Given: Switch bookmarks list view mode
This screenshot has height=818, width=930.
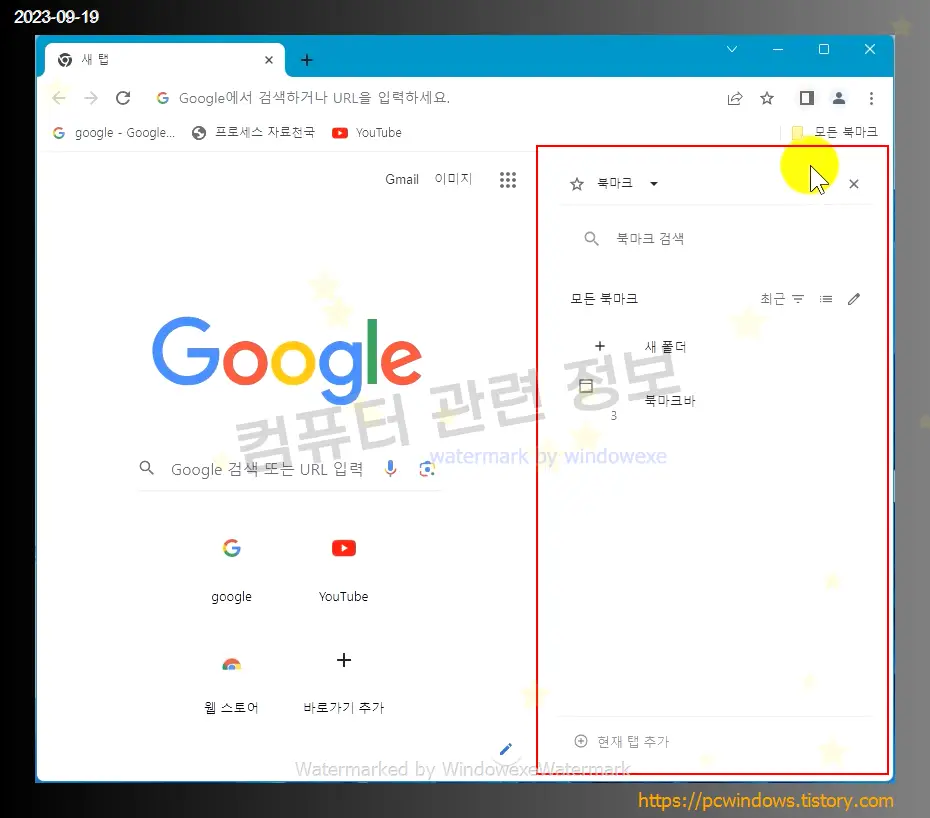Looking at the screenshot, I should click(x=826, y=299).
